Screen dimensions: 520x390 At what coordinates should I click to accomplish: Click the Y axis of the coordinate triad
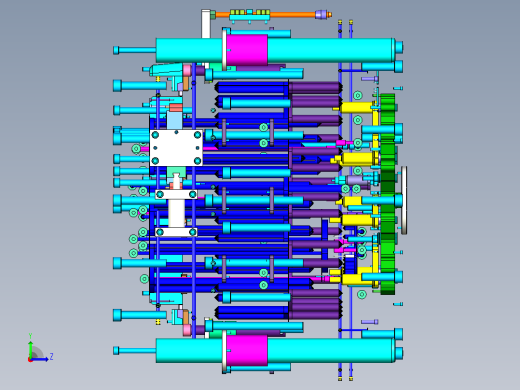coord(31,349)
